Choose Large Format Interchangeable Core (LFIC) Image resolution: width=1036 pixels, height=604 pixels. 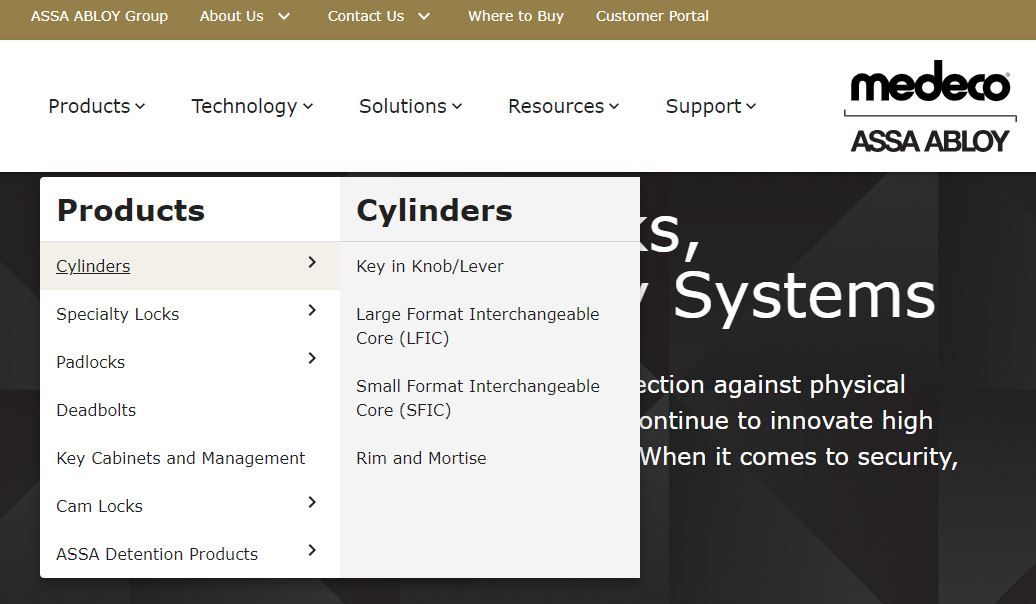coord(477,326)
